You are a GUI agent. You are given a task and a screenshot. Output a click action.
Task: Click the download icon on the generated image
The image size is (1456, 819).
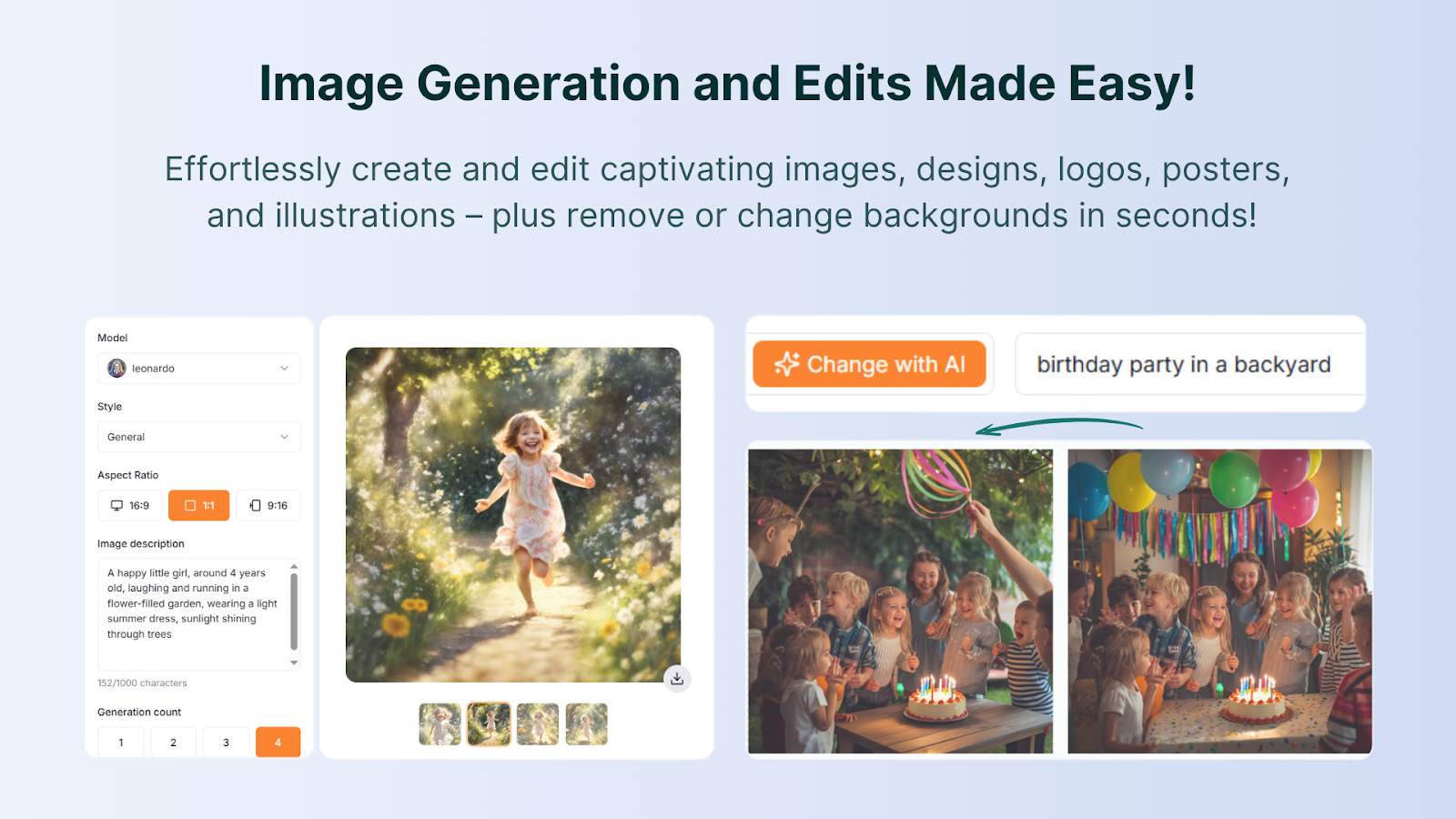[x=677, y=677]
